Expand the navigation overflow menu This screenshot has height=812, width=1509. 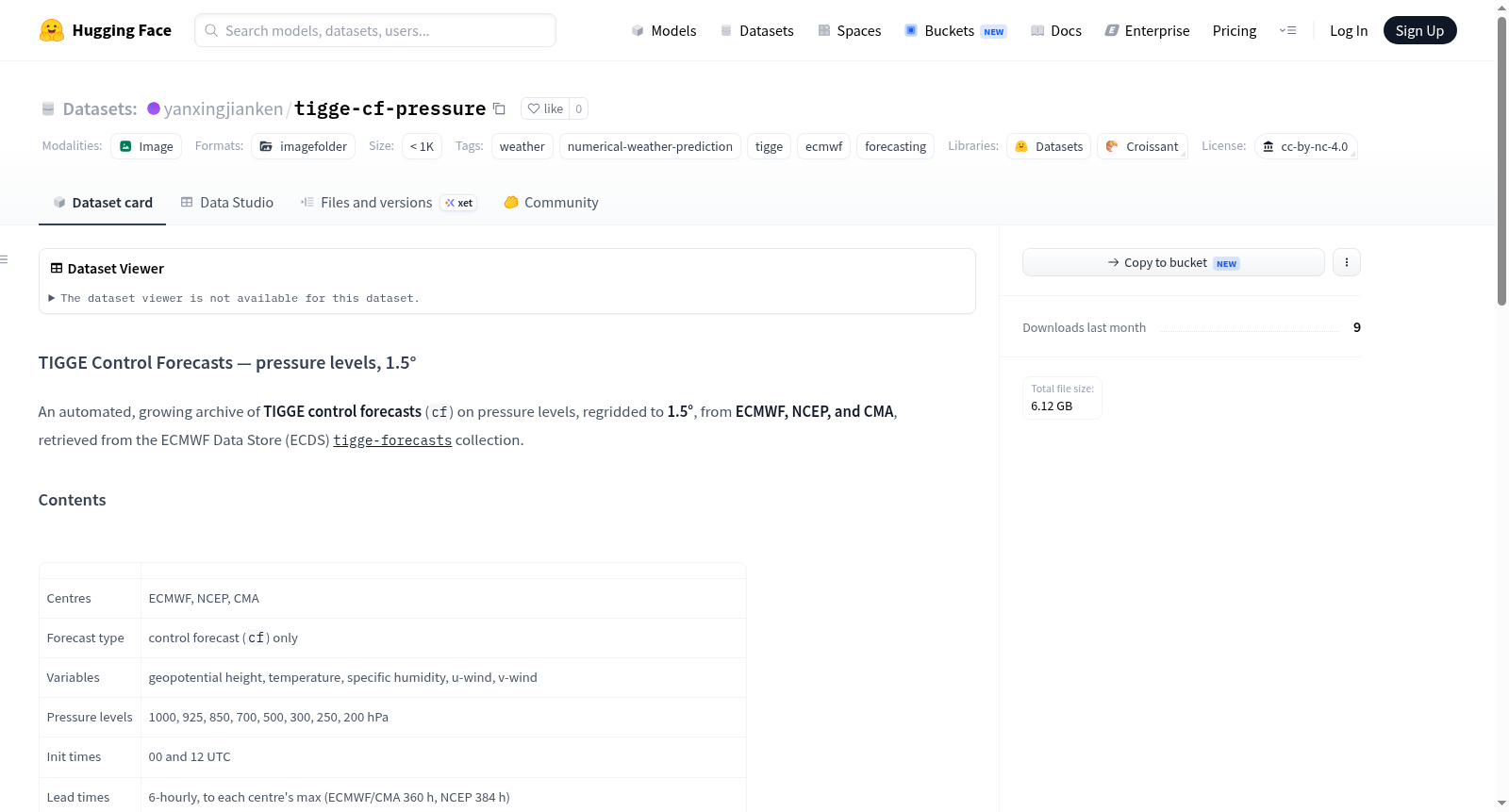pyautogui.click(x=1287, y=30)
